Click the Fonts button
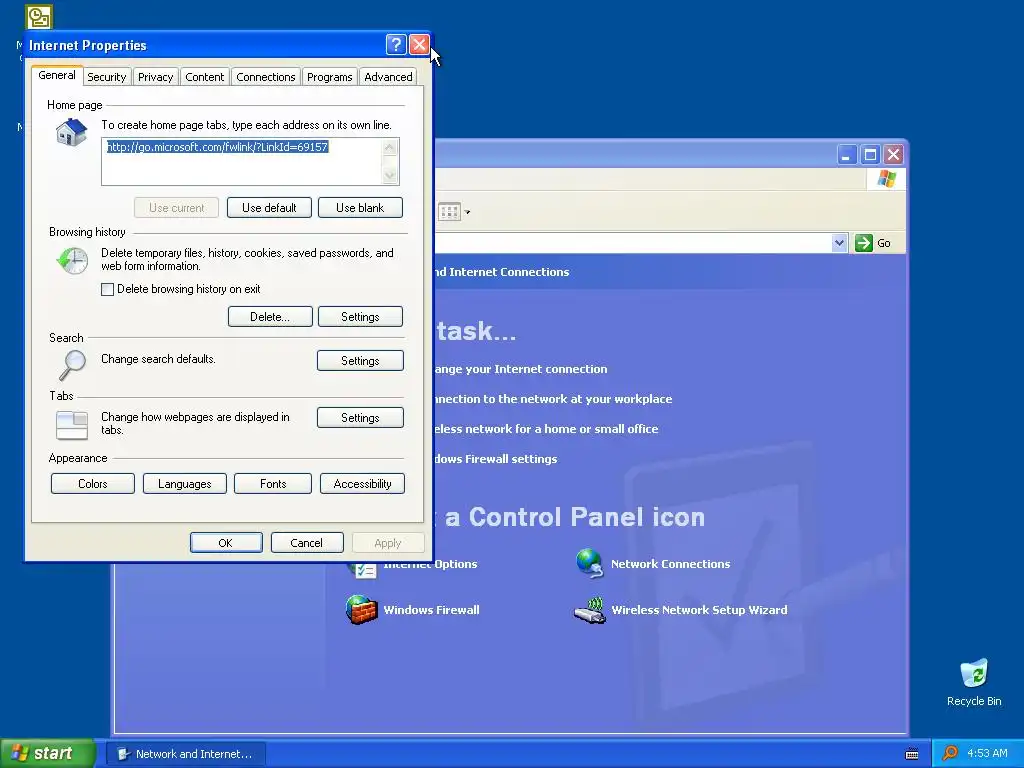The height and width of the screenshot is (768, 1024). click(273, 484)
